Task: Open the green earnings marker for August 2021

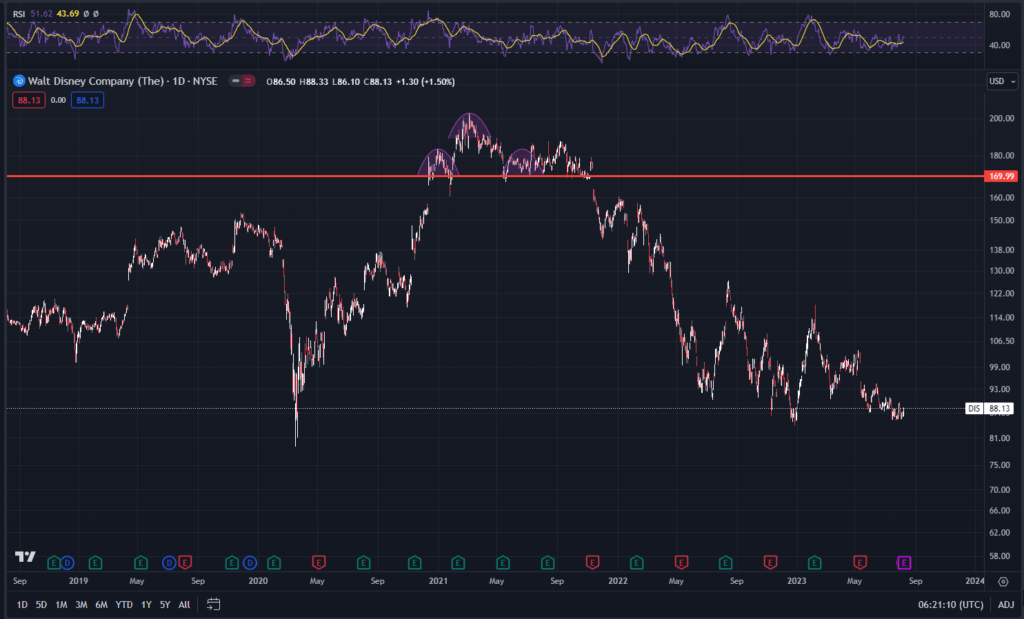Action: [547, 562]
